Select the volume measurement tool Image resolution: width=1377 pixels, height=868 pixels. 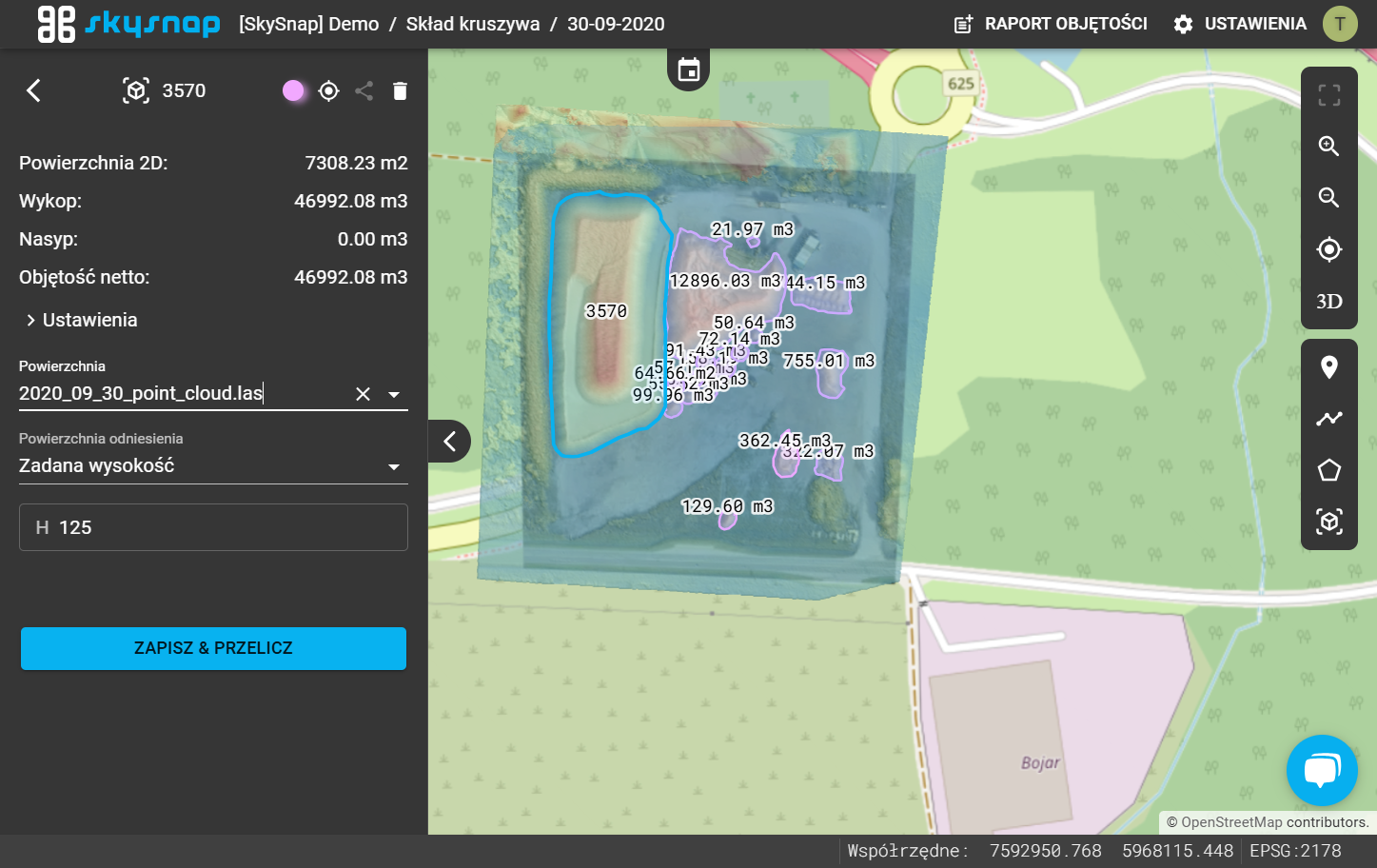pyautogui.click(x=1329, y=522)
